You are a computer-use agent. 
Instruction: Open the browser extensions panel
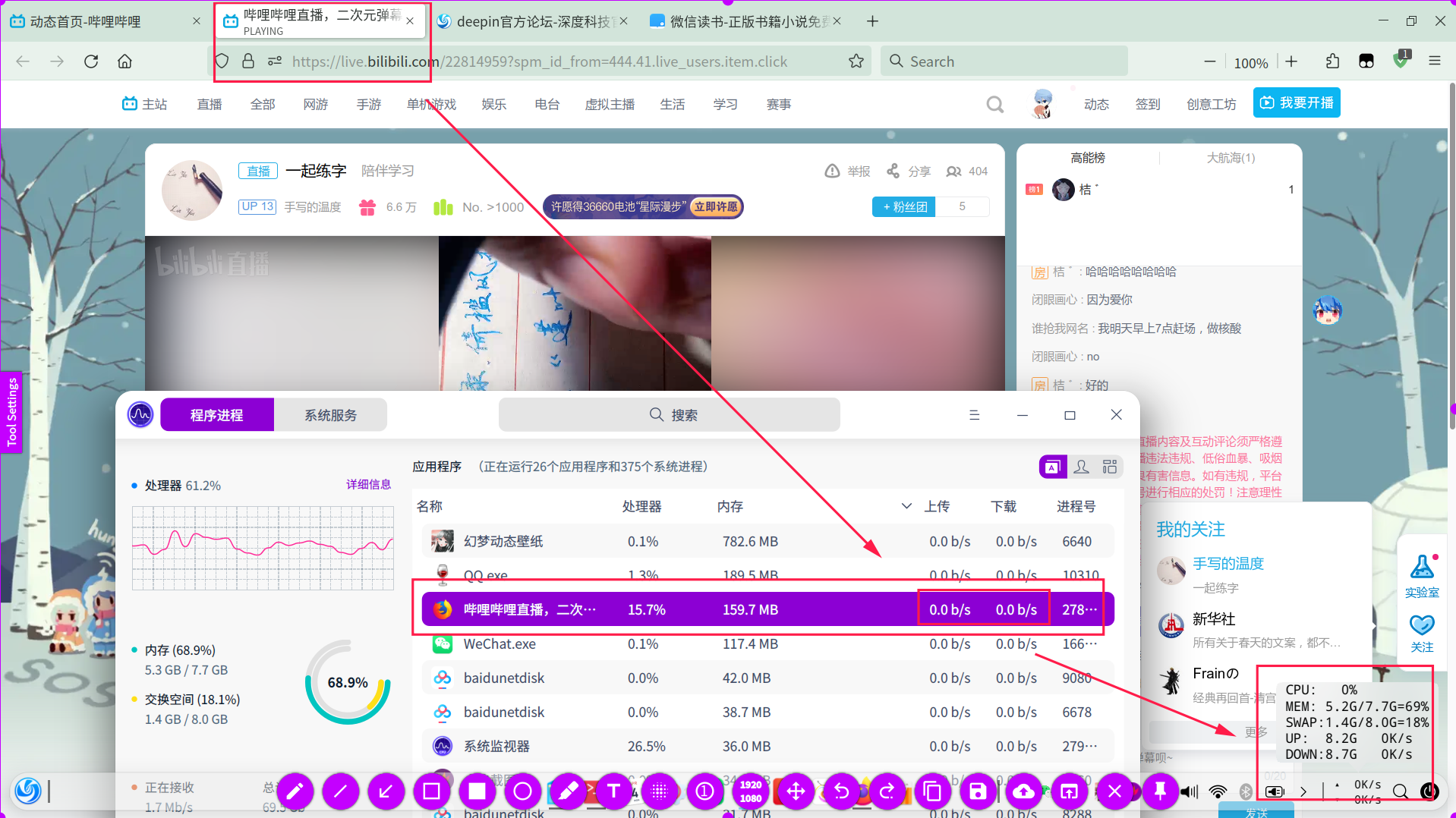tap(1332, 61)
